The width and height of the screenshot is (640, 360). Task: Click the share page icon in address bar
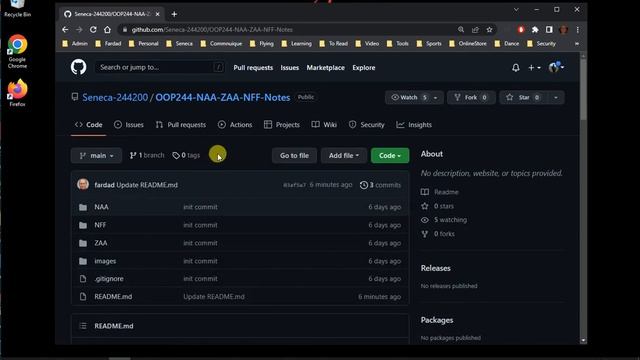475,30
